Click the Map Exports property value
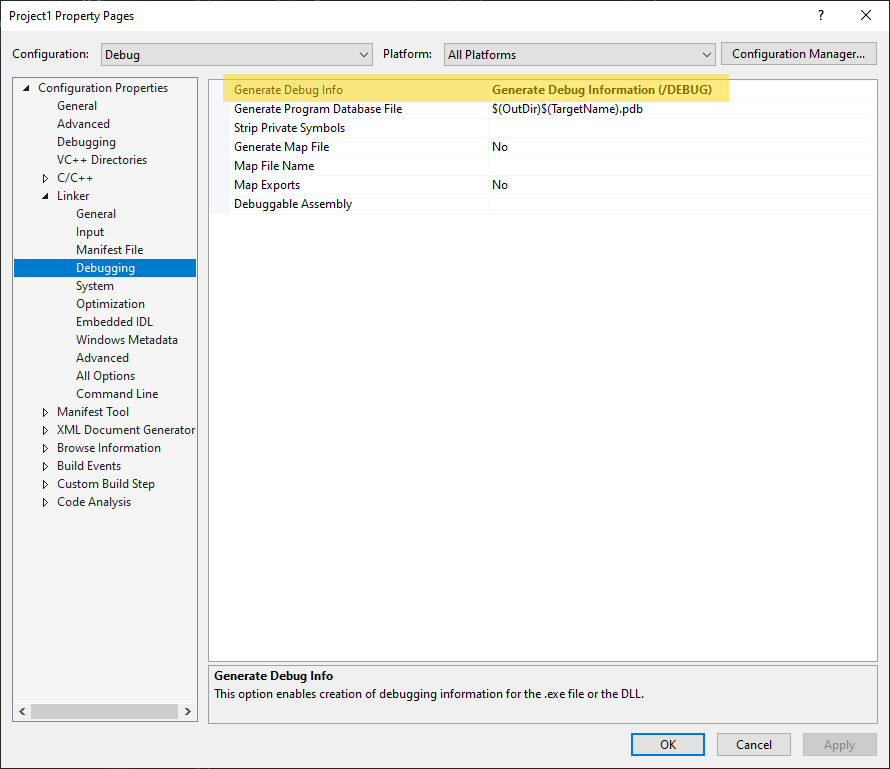 coord(680,185)
